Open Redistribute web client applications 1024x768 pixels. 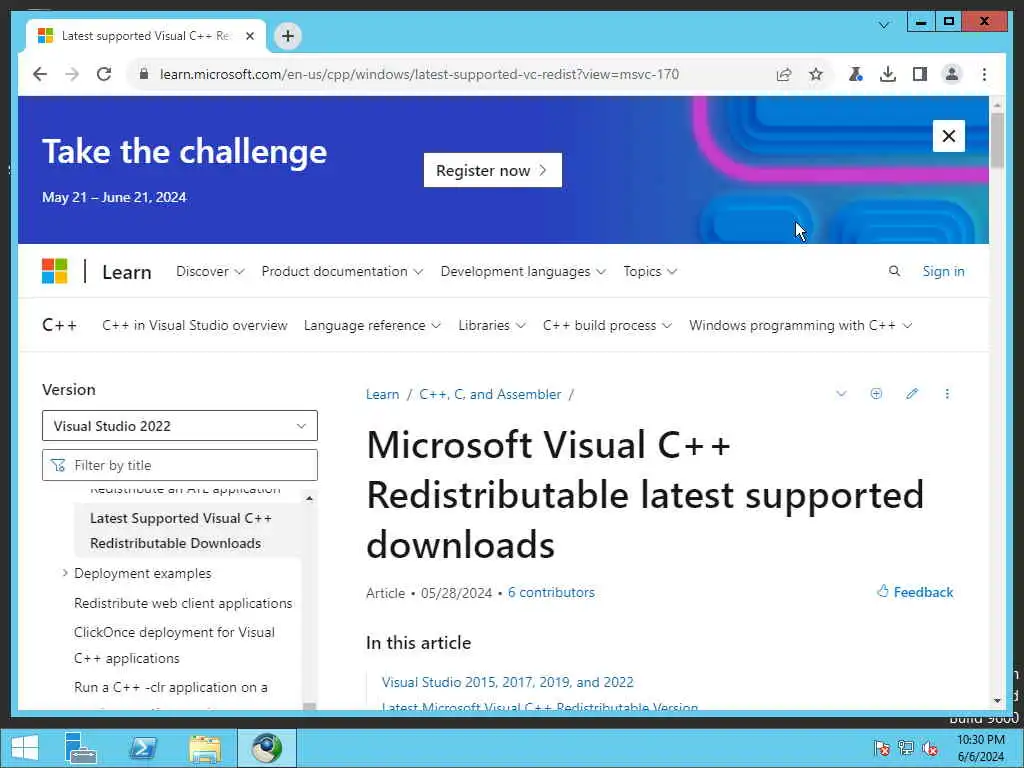(183, 603)
